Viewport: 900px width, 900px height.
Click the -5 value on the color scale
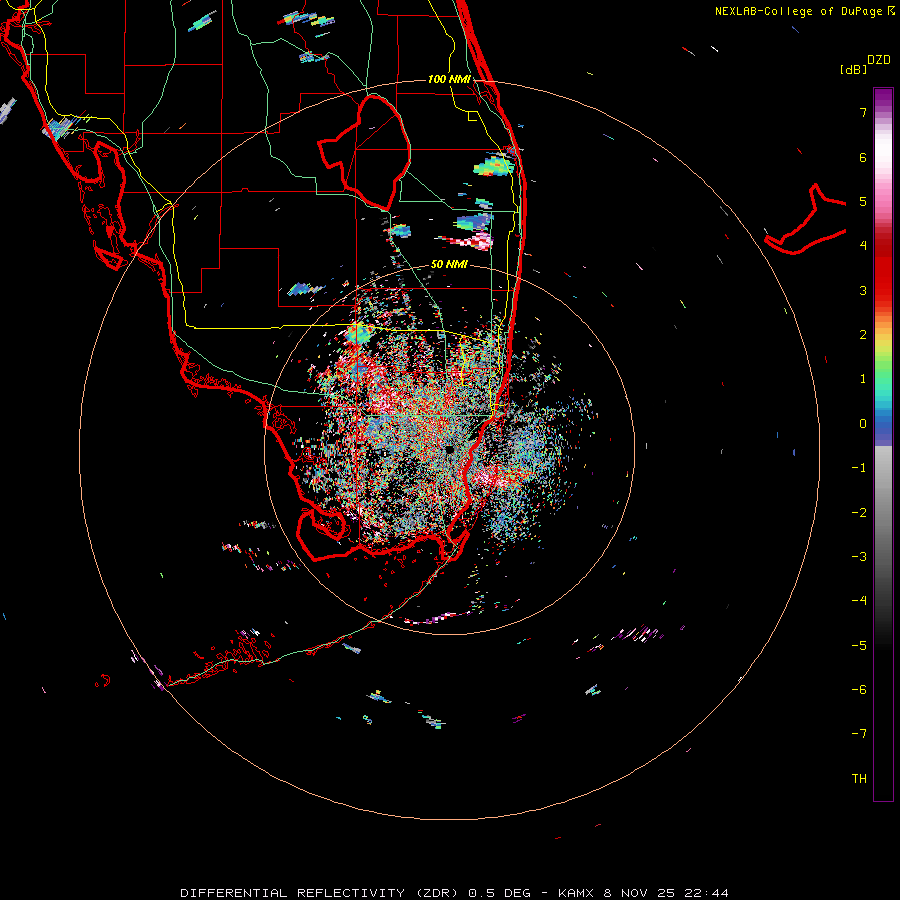point(859,646)
